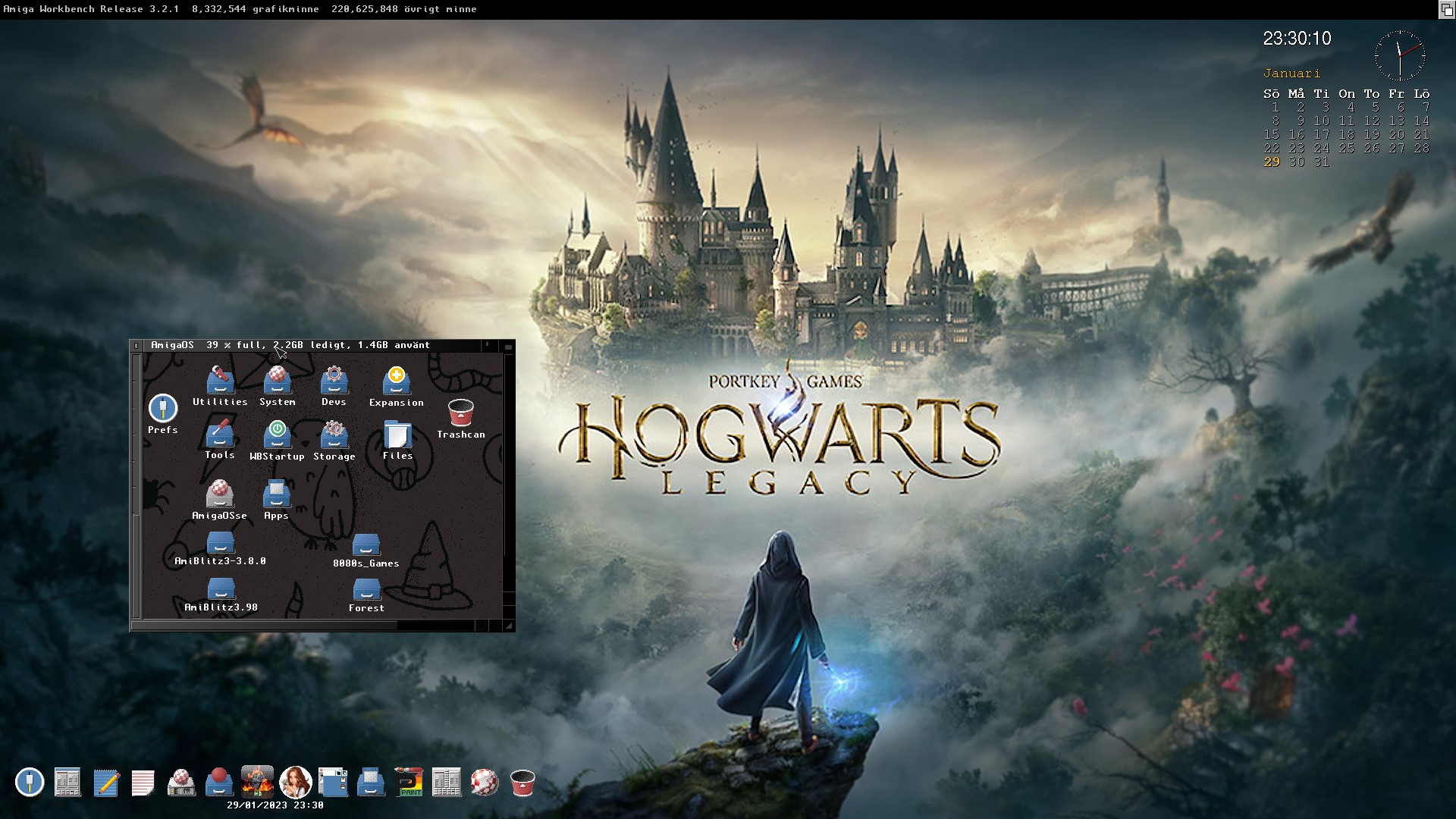Launch the woman portrait dock icon

point(296,782)
